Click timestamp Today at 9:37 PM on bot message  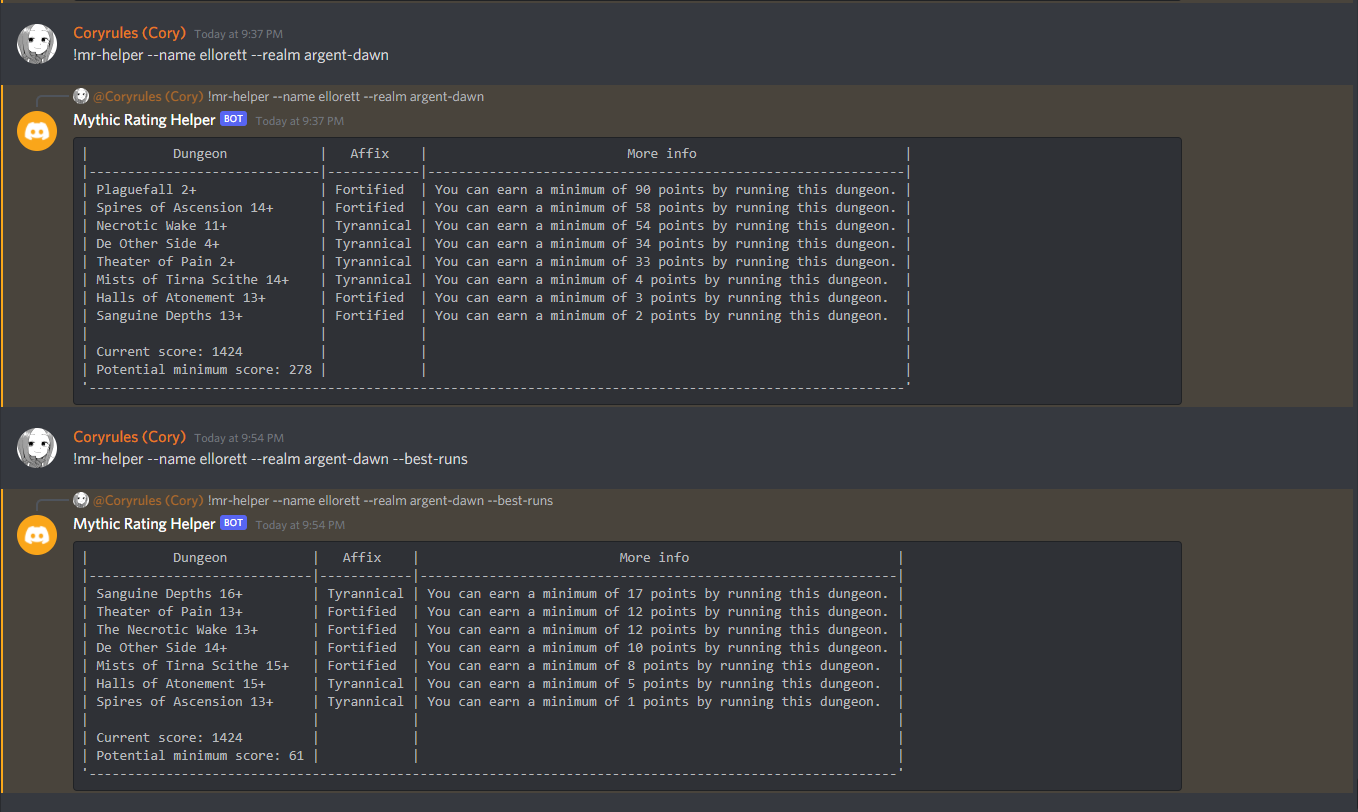tap(300, 121)
